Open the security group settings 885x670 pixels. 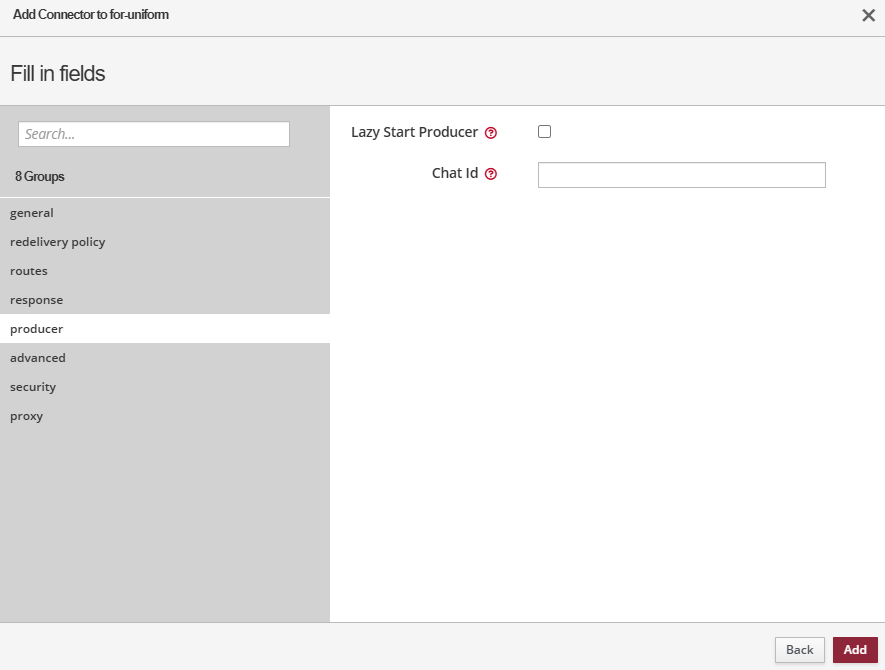tap(33, 387)
